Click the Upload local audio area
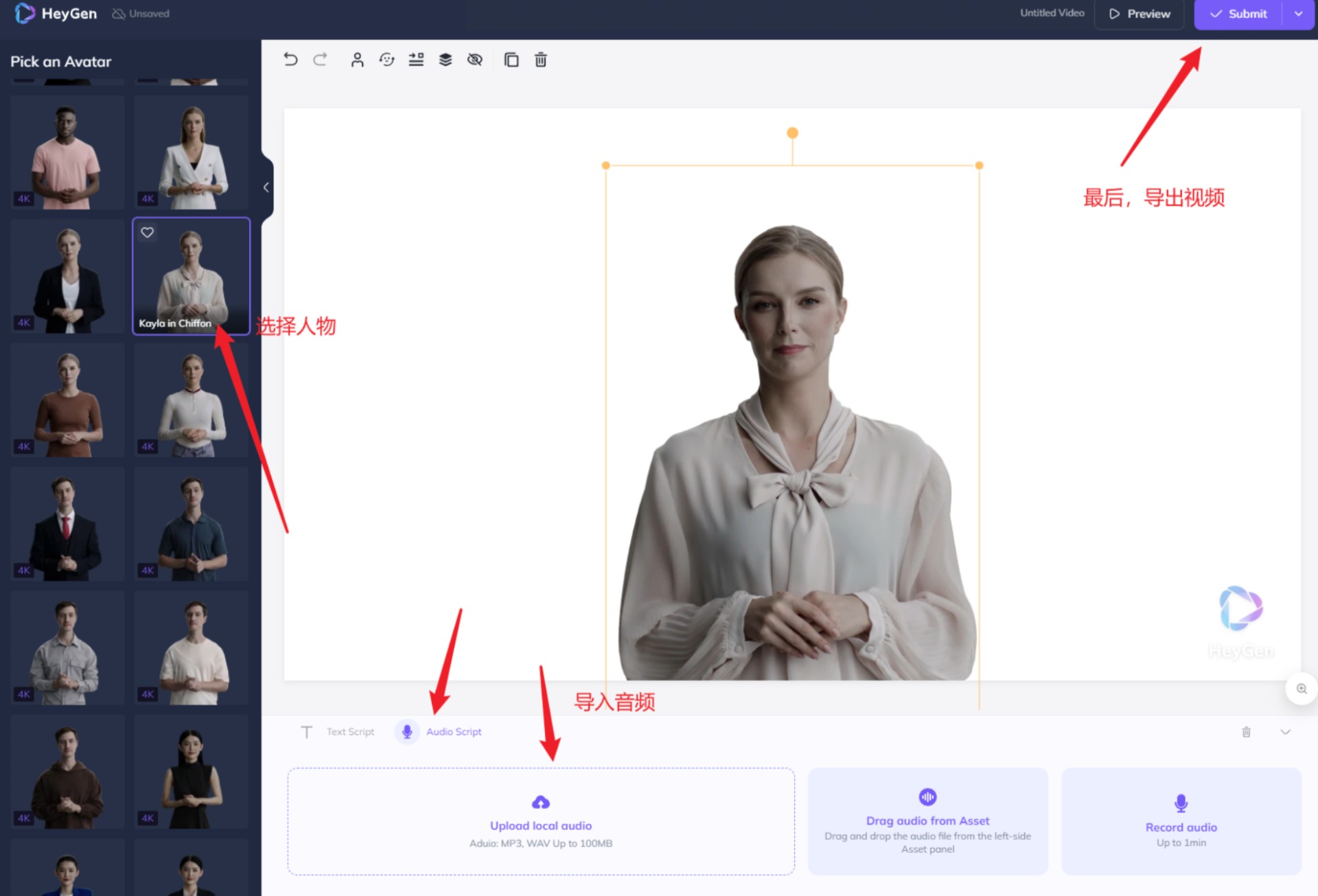The image size is (1318, 896). tap(541, 821)
